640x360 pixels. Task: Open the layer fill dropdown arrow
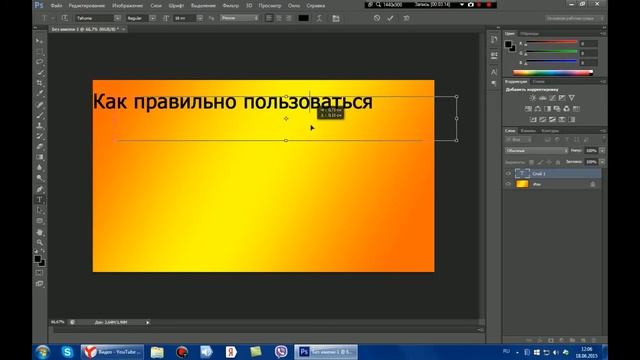[x=602, y=162]
